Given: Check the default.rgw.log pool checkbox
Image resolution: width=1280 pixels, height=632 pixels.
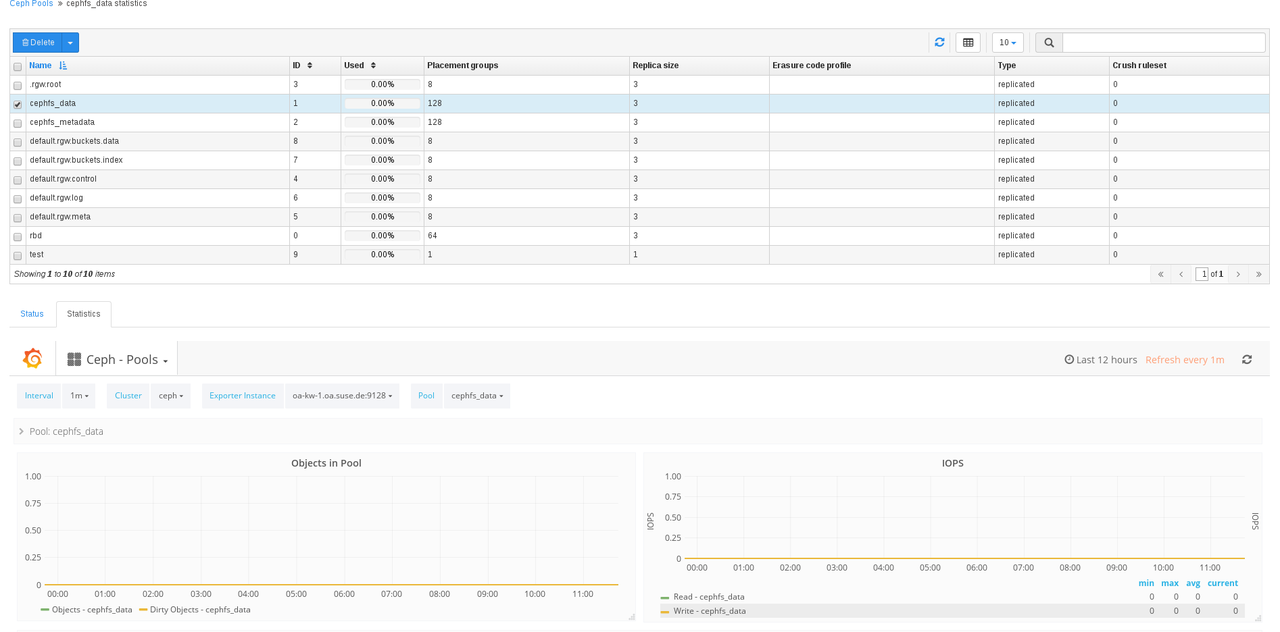Looking at the screenshot, I should click(17, 199).
